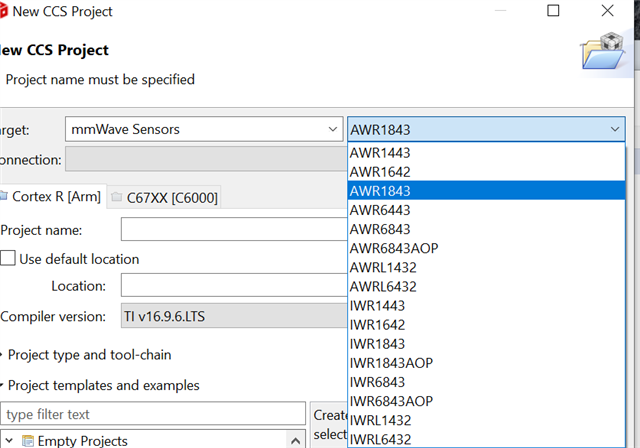Screen dimensions: 640x448
Task: Collapse Project templates and examples section
Action: click(2, 385)
